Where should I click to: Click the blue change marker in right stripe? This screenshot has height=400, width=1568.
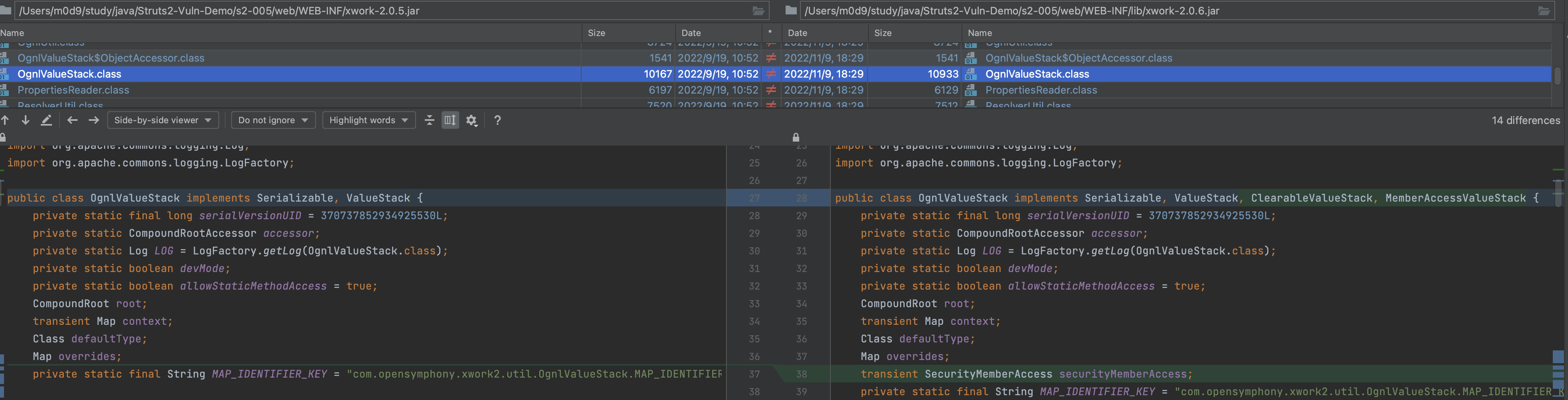(x=1558, y=357)
